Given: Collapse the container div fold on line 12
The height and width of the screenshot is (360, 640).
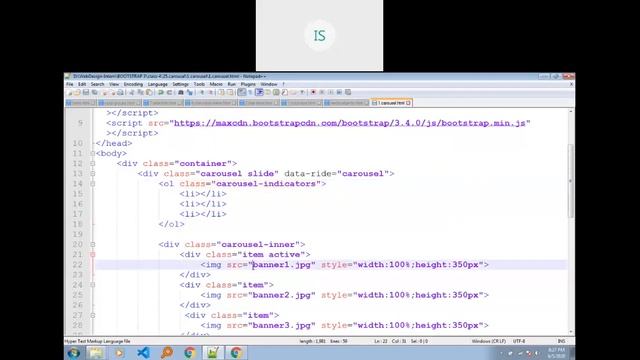Looking at the screenshot, I should coord(93,164).
